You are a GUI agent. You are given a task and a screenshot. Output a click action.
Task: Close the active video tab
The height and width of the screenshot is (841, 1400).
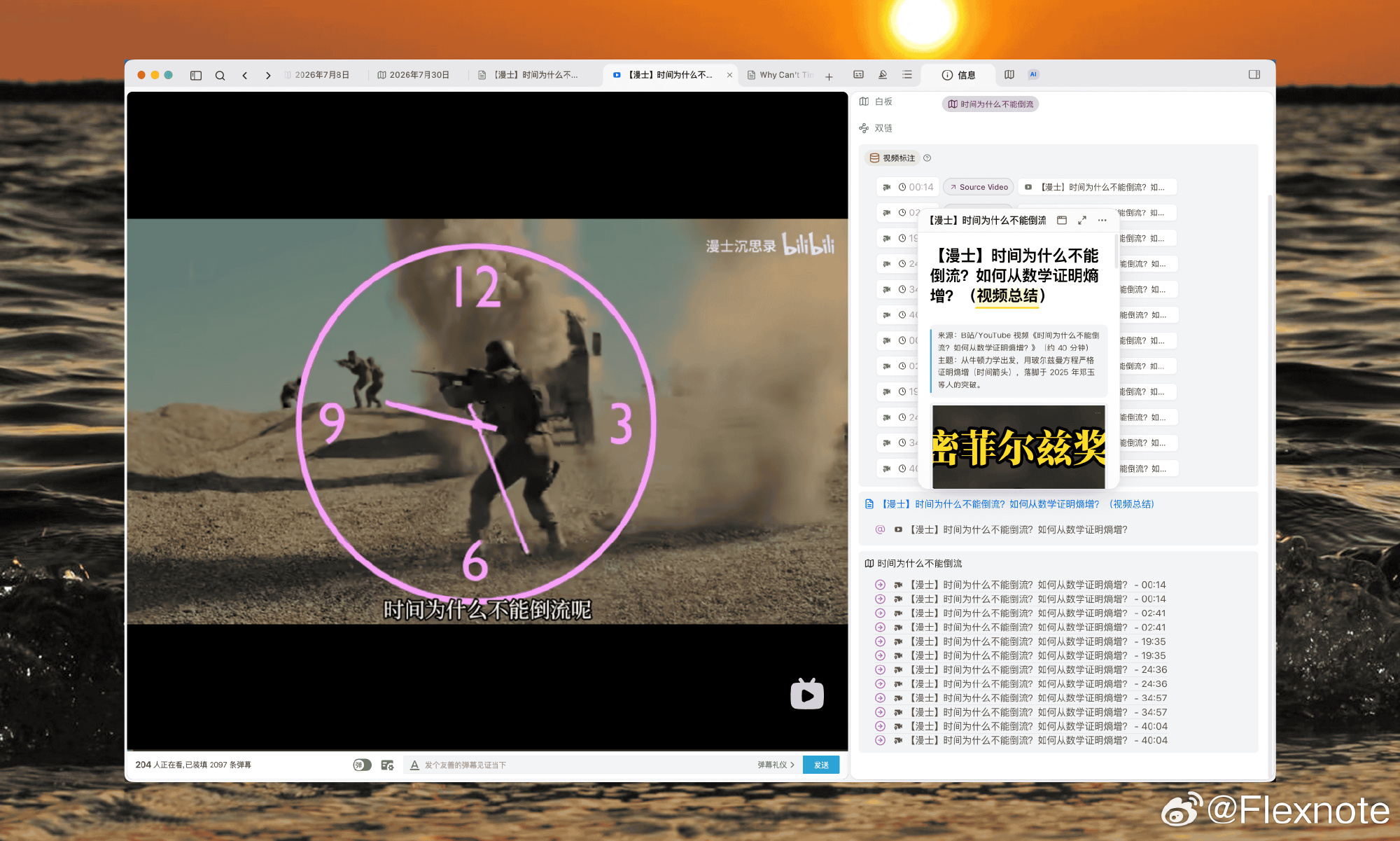click(x=729, y=75)
